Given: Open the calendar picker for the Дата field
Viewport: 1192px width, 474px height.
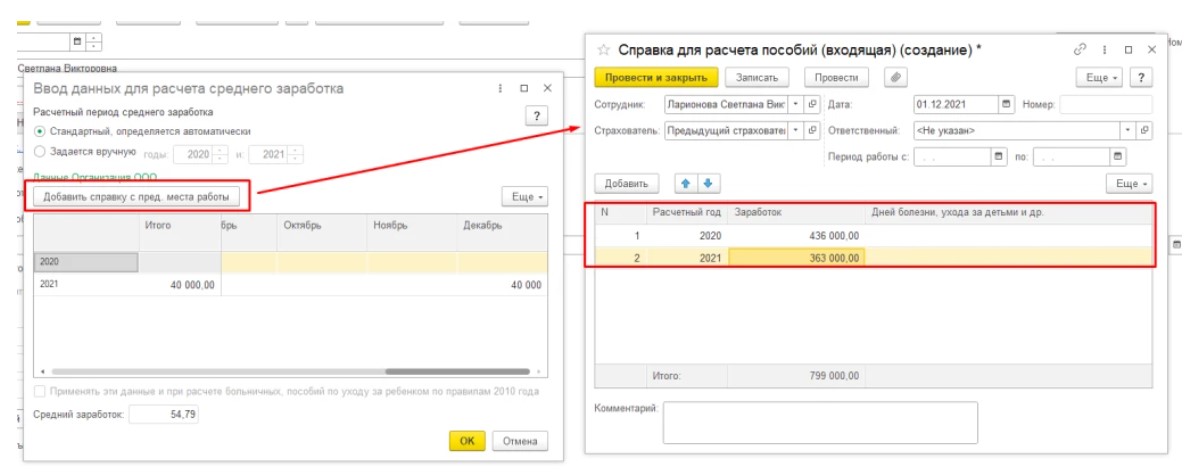Looking at the screenshot, I should tap(1006, 104).
